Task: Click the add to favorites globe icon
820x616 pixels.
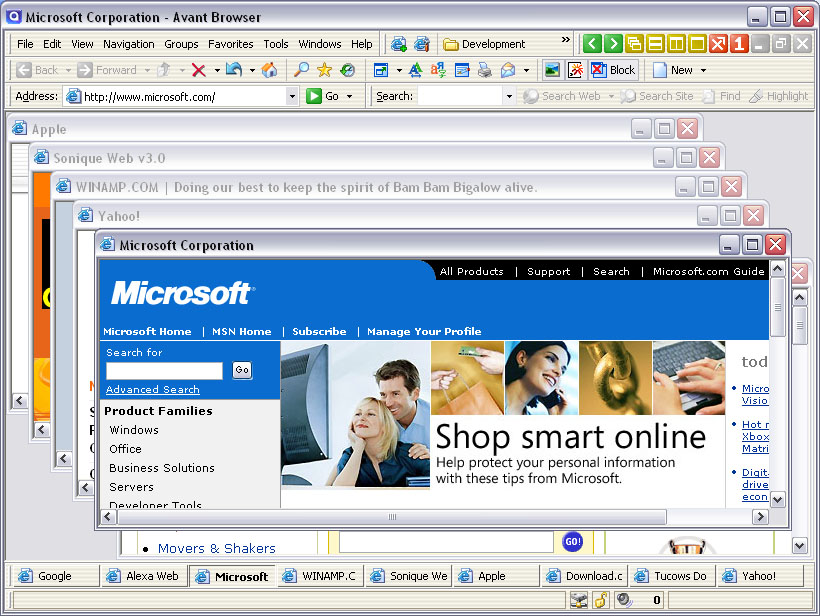Action: 399,44
